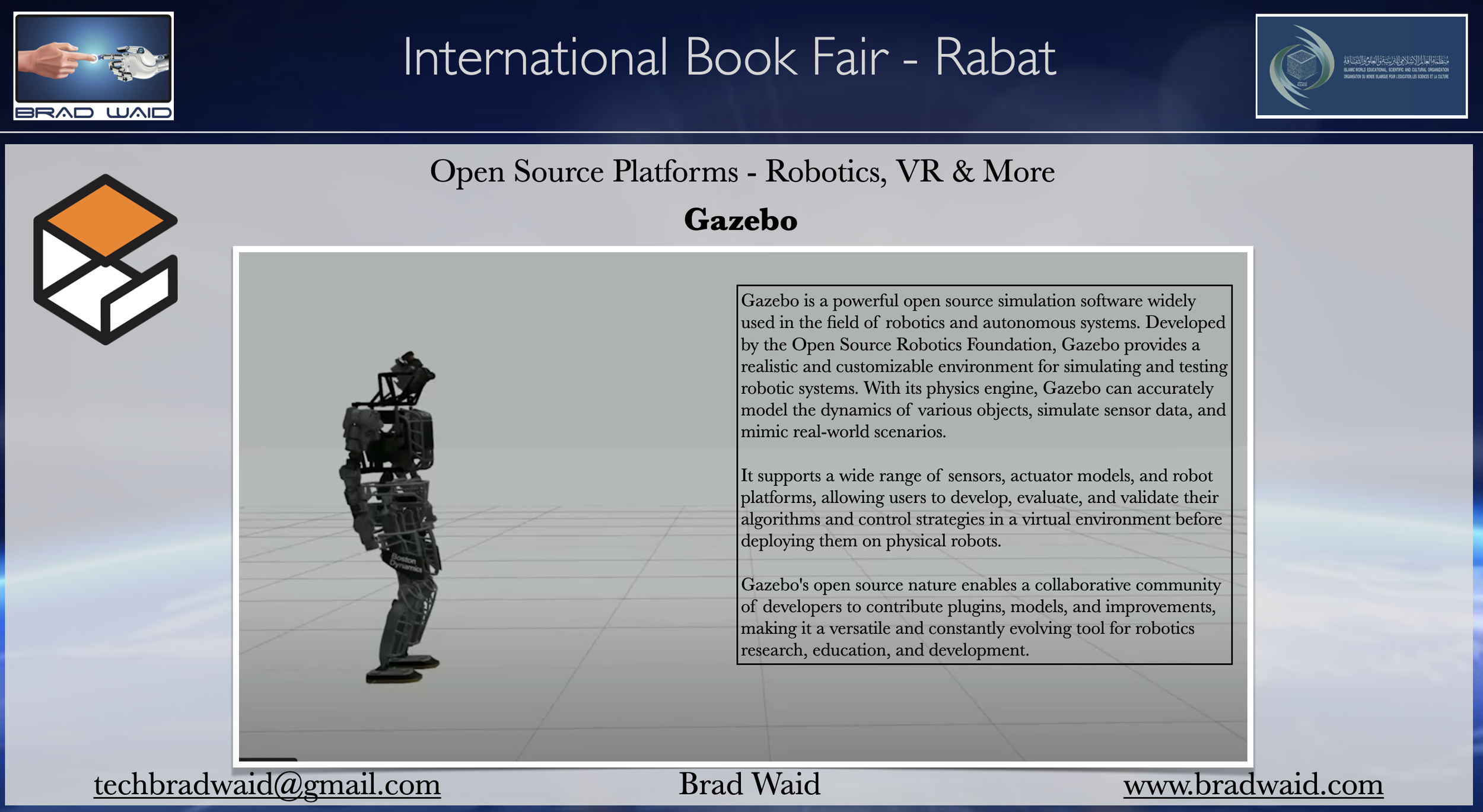Image resolution: width=1483 pixels, height=812 pixels.
Task: Click the Gazebo cube logo
Action: (x=106, y=260)
